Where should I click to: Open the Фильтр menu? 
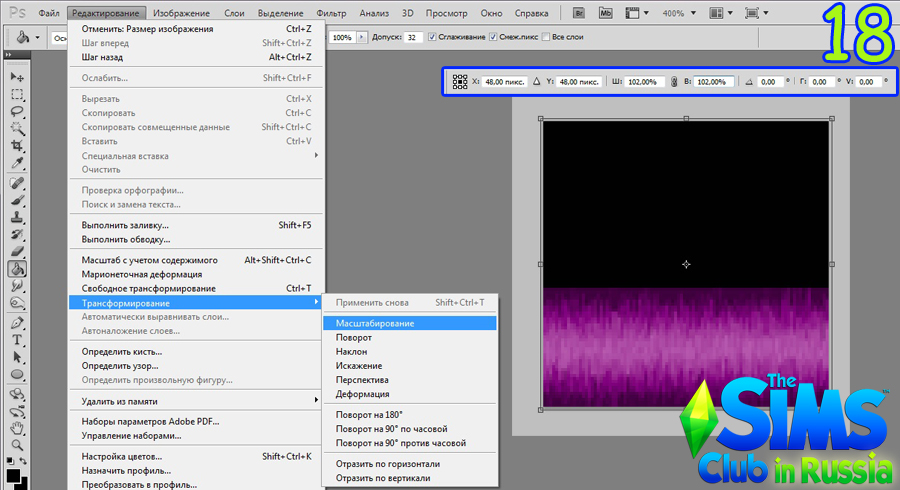tap(331, 14)
